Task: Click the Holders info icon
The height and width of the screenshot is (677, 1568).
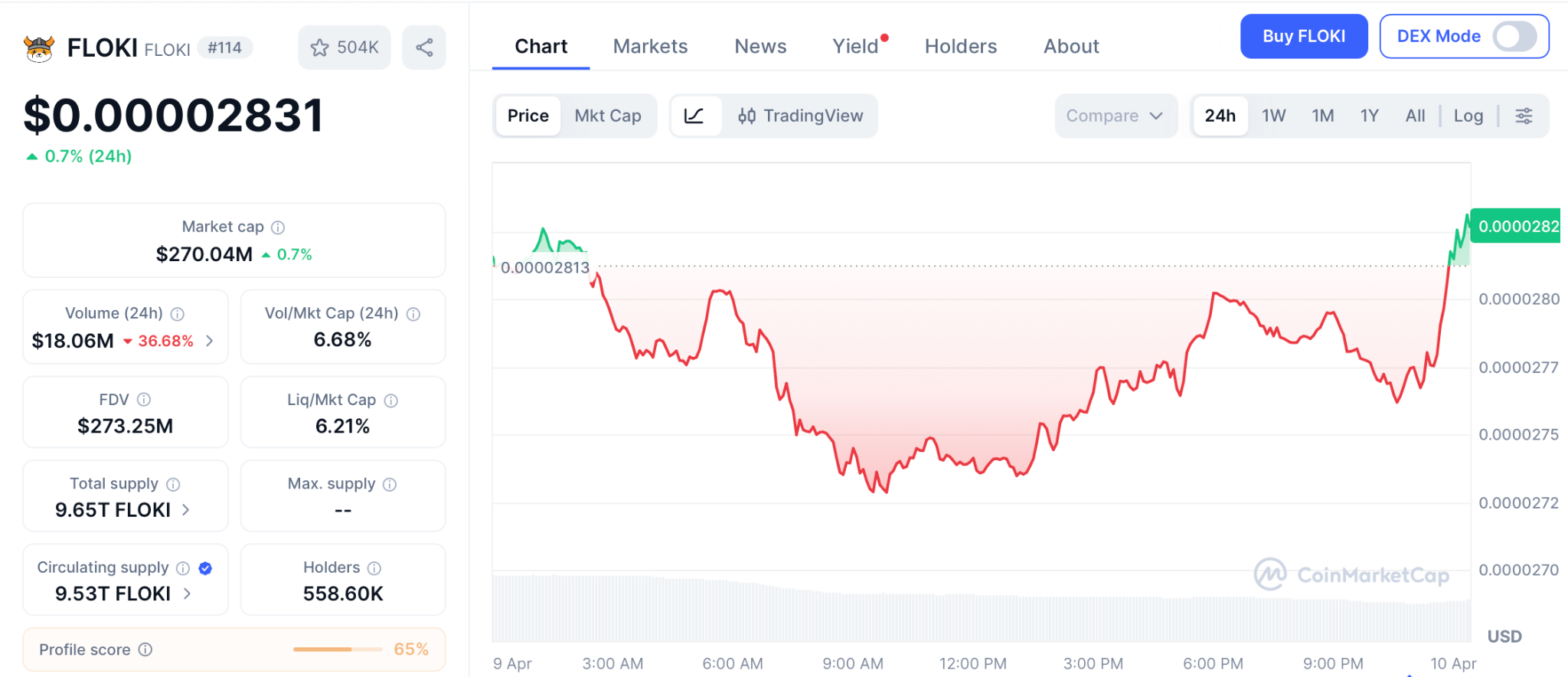Action: tap(374, 567)
